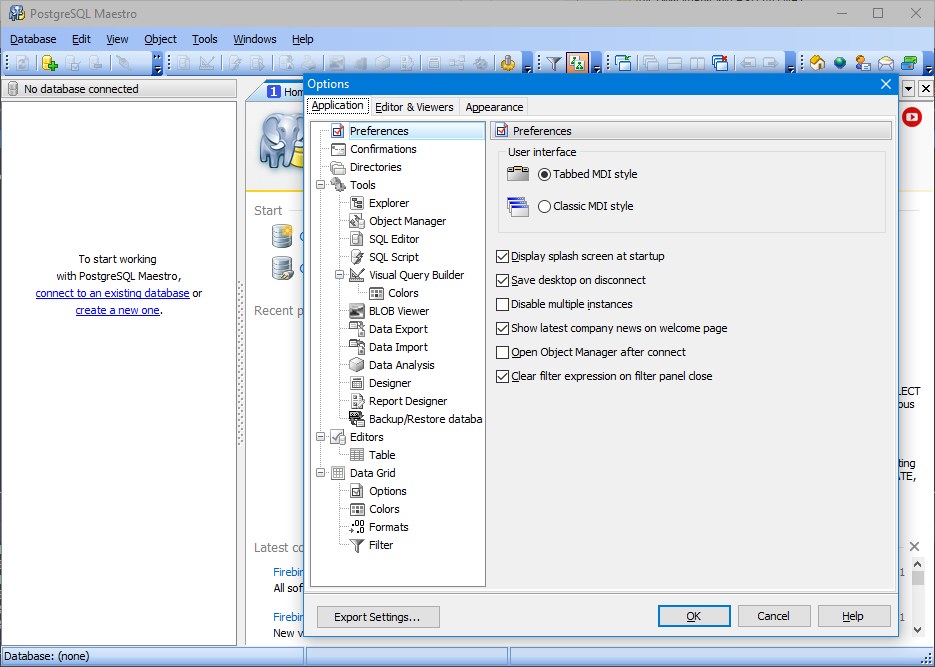The height and width of the screenshot is (667, 935).
Task: Collapse the Visual Query Builder node
Action: pyautogui.click(x=340, y=275)
